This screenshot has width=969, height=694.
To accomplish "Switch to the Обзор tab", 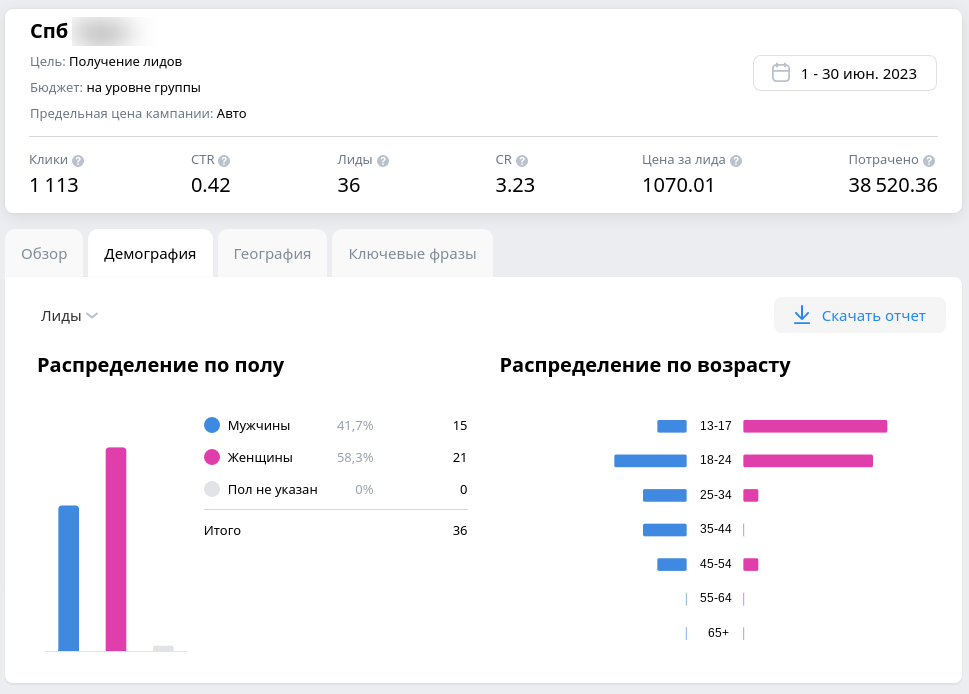I will 44,254.
